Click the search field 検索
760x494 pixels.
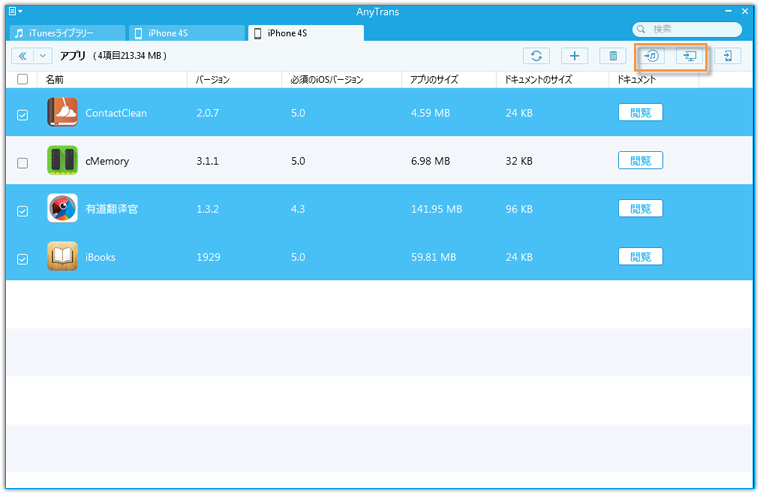[x=687, y=29]
